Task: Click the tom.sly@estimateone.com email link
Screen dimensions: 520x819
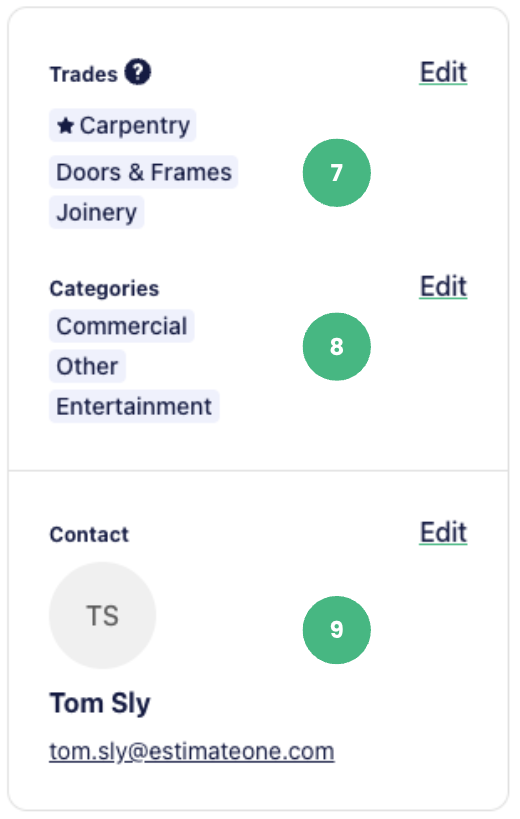Action: (192, 752)
